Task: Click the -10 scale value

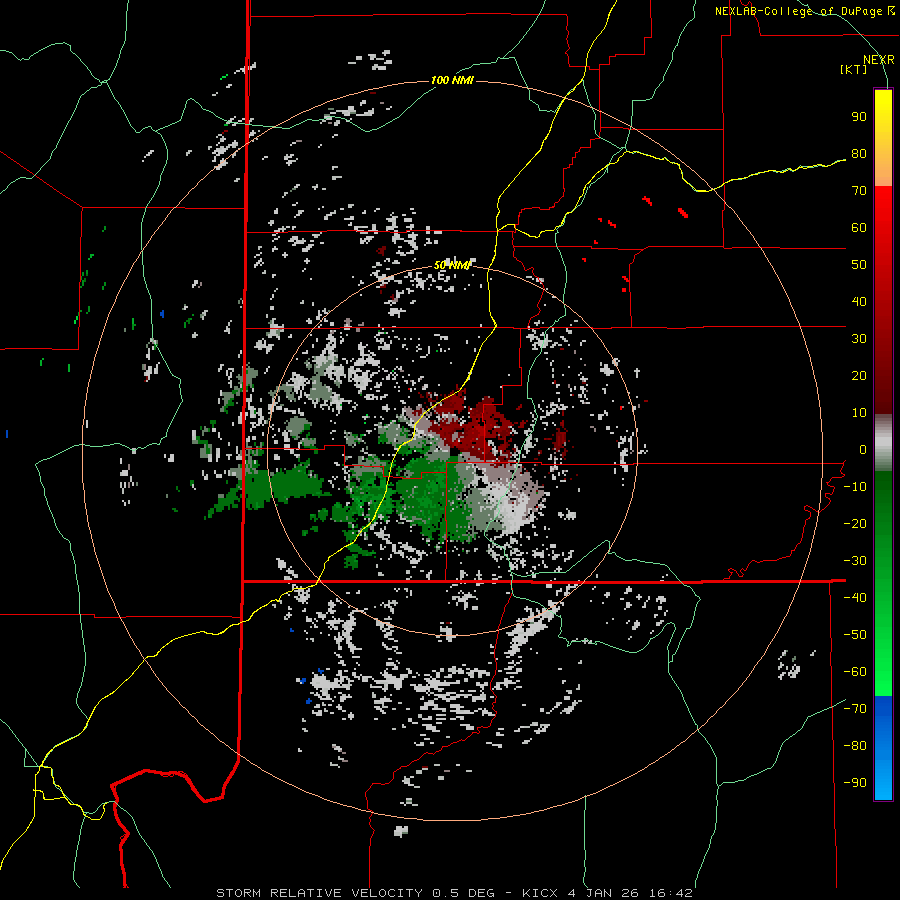Action: (855, 487)
